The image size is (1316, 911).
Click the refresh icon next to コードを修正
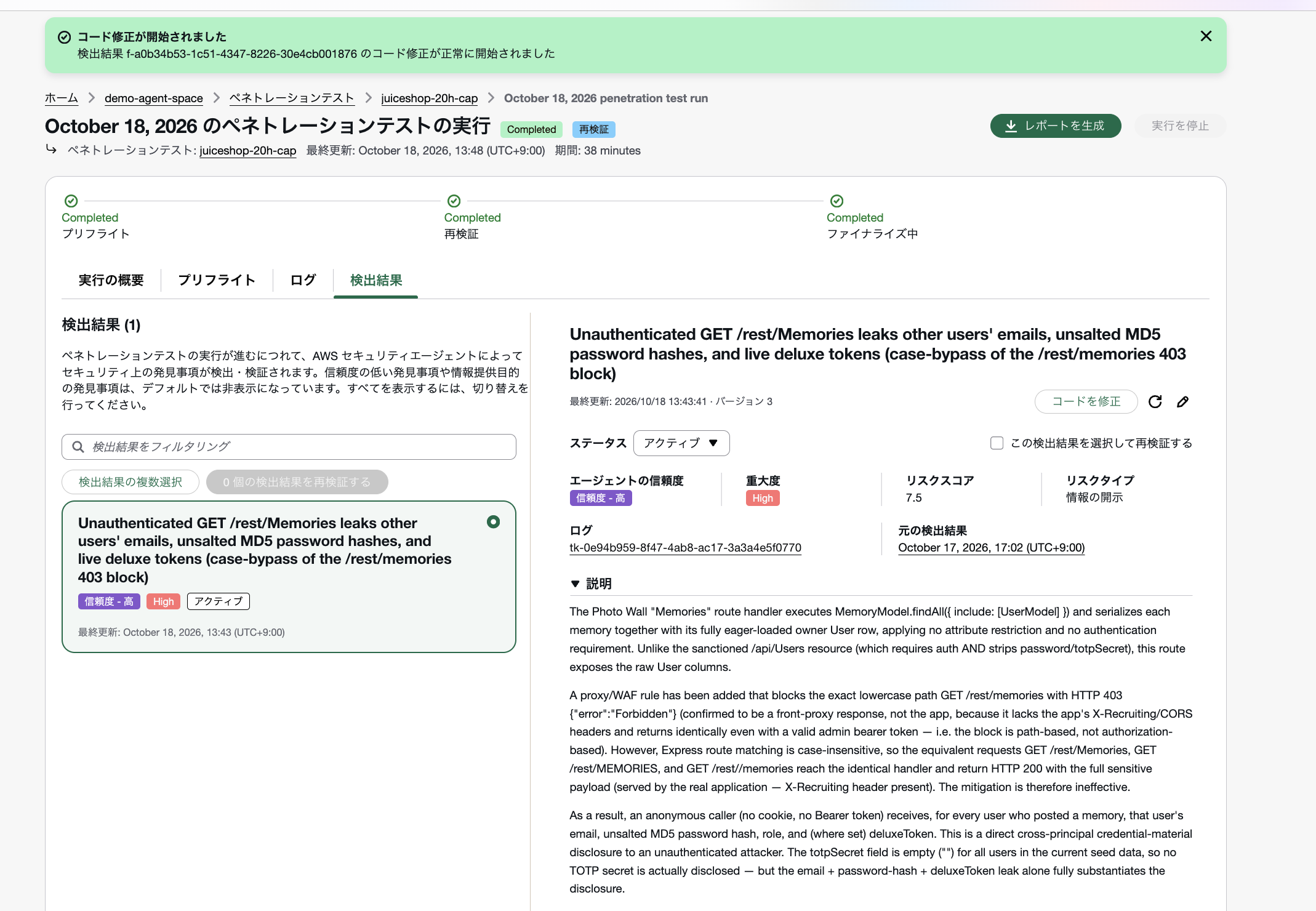[1155, 402]
